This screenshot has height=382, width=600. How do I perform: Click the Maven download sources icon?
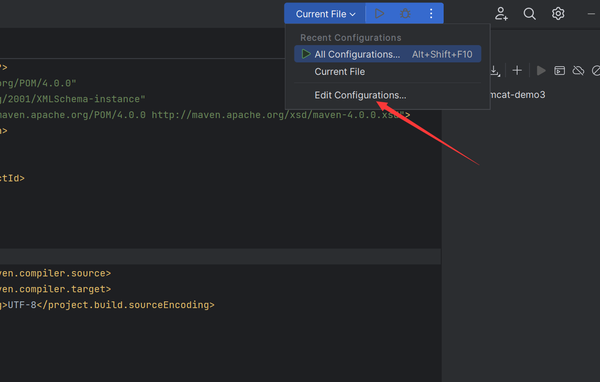click(495, 71)
